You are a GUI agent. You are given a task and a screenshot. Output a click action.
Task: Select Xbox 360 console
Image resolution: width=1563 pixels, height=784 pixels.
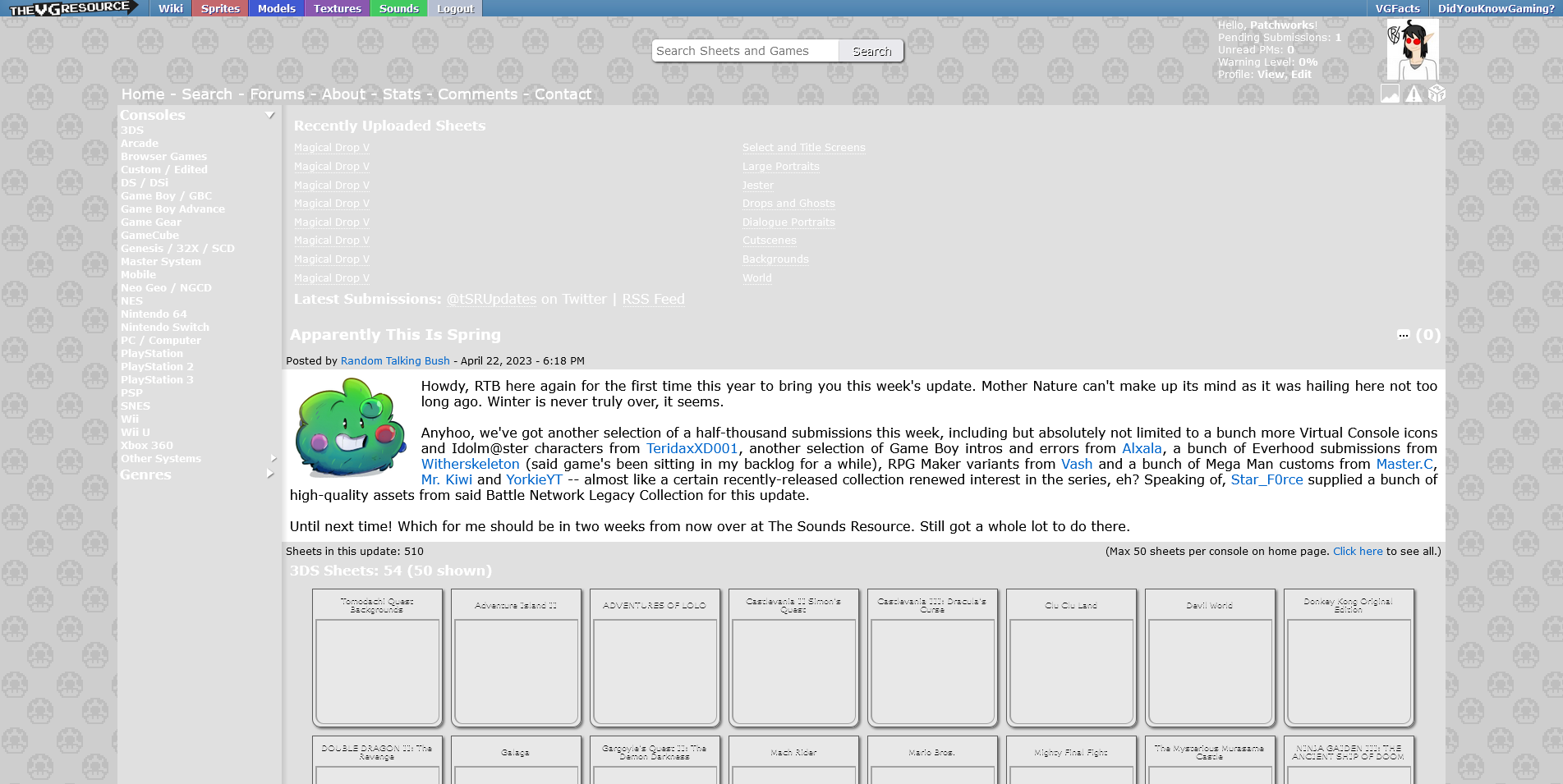pos(147,445)
